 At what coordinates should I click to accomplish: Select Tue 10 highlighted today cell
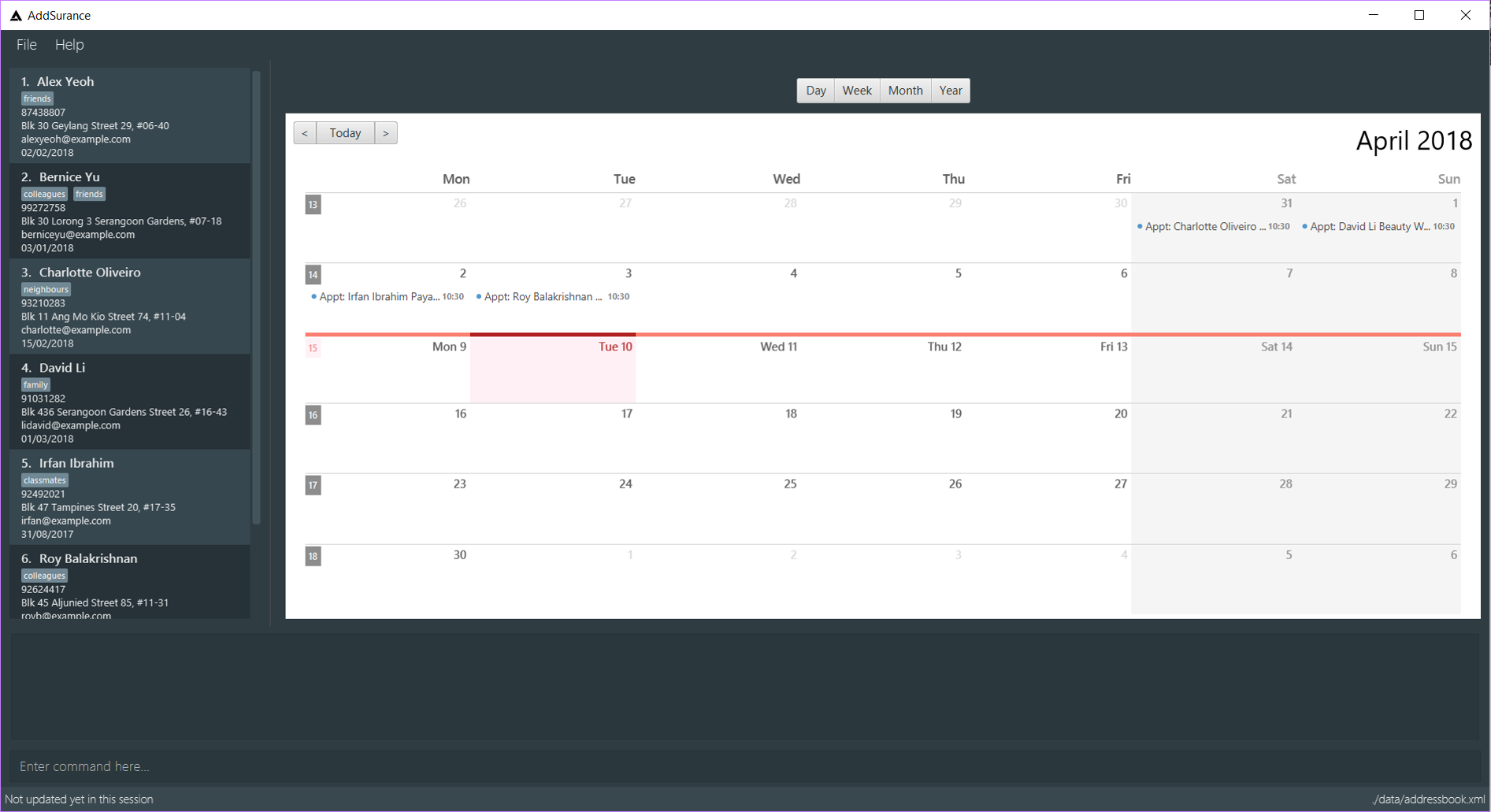pyautogui.click(x=553, y=369)
